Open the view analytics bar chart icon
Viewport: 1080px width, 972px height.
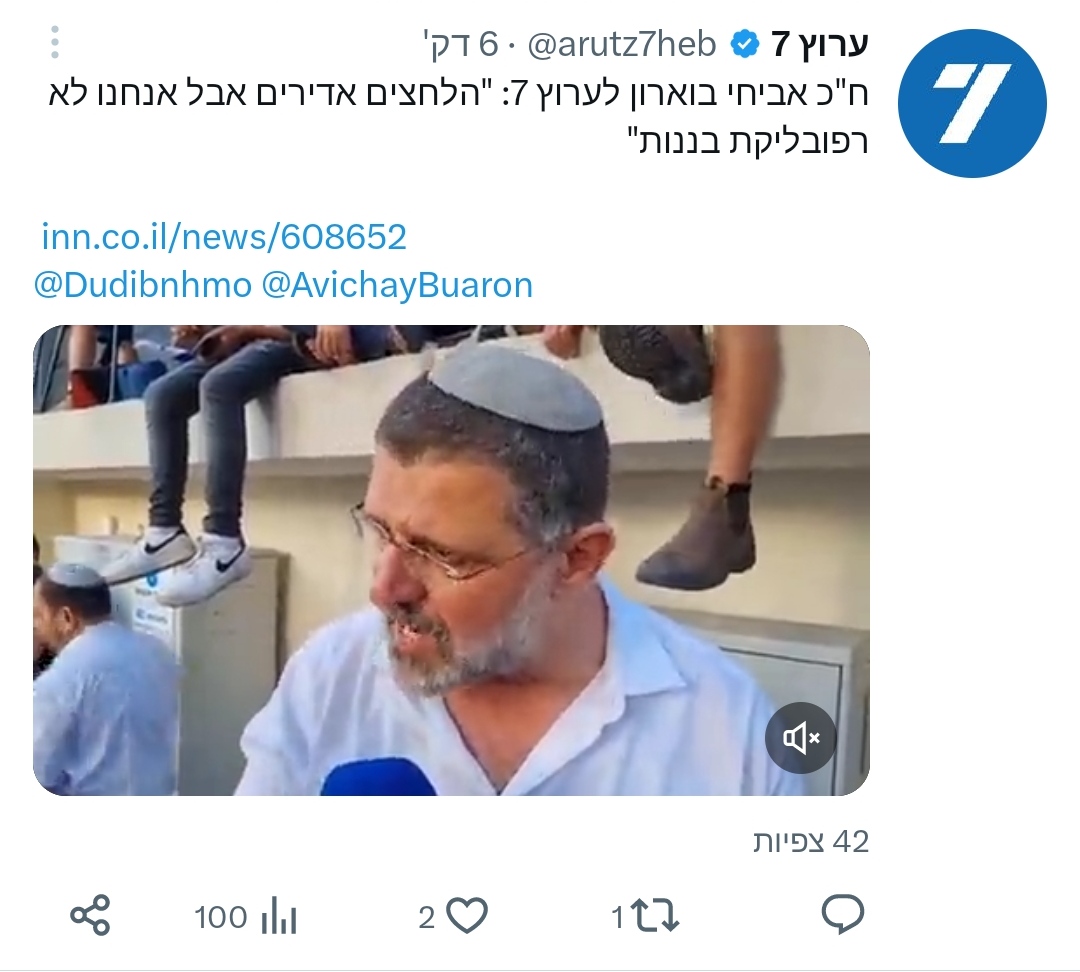(278, 917)
